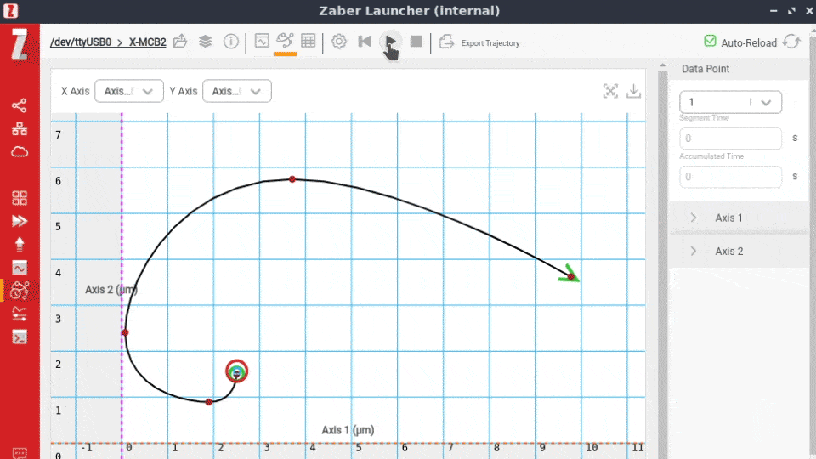
Task: Open the layers stack icon
Action: pos(205,42)
